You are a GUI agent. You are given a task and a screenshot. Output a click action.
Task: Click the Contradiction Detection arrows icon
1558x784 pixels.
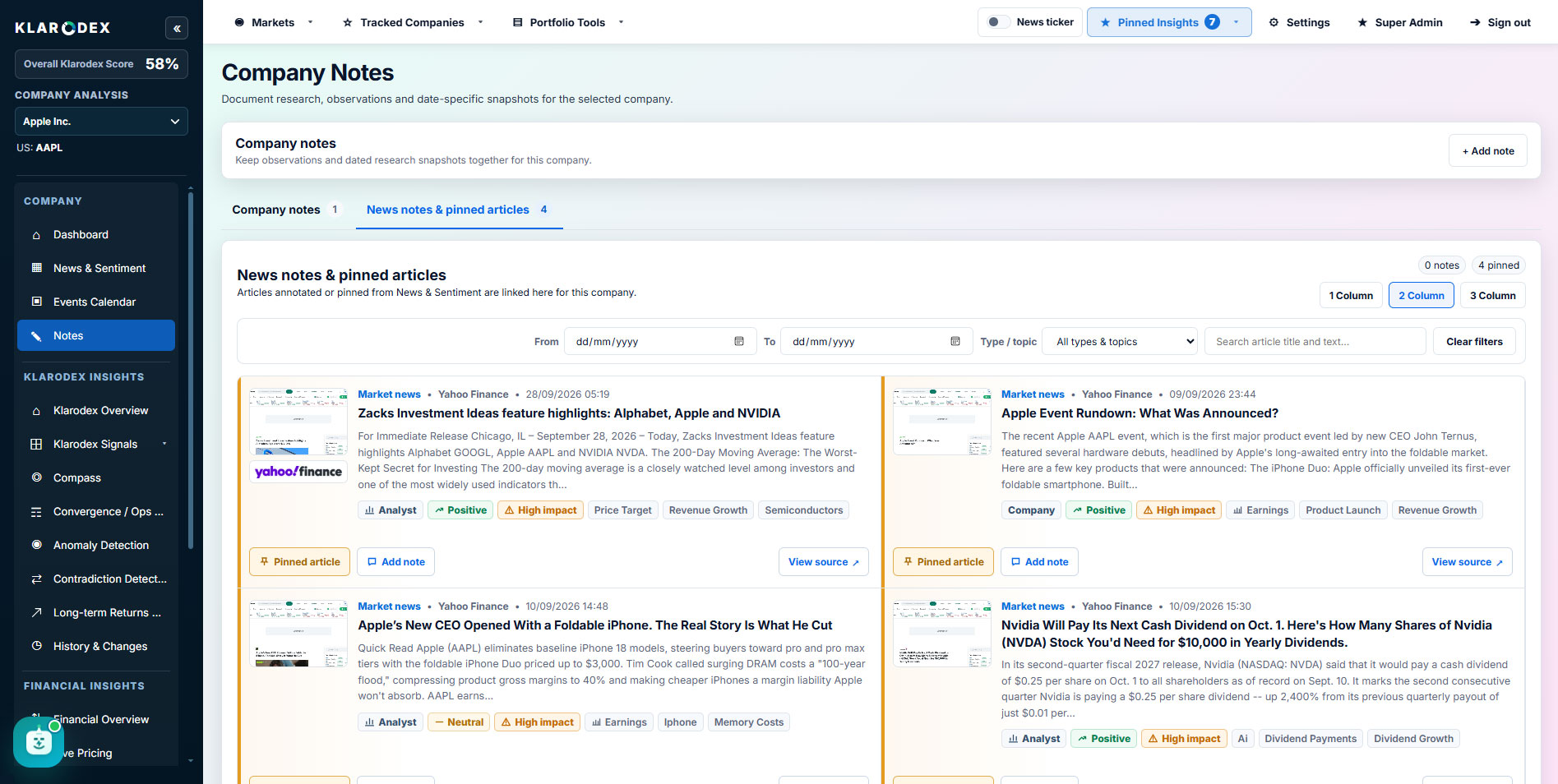pyautogui.click(x=36, y=579)
